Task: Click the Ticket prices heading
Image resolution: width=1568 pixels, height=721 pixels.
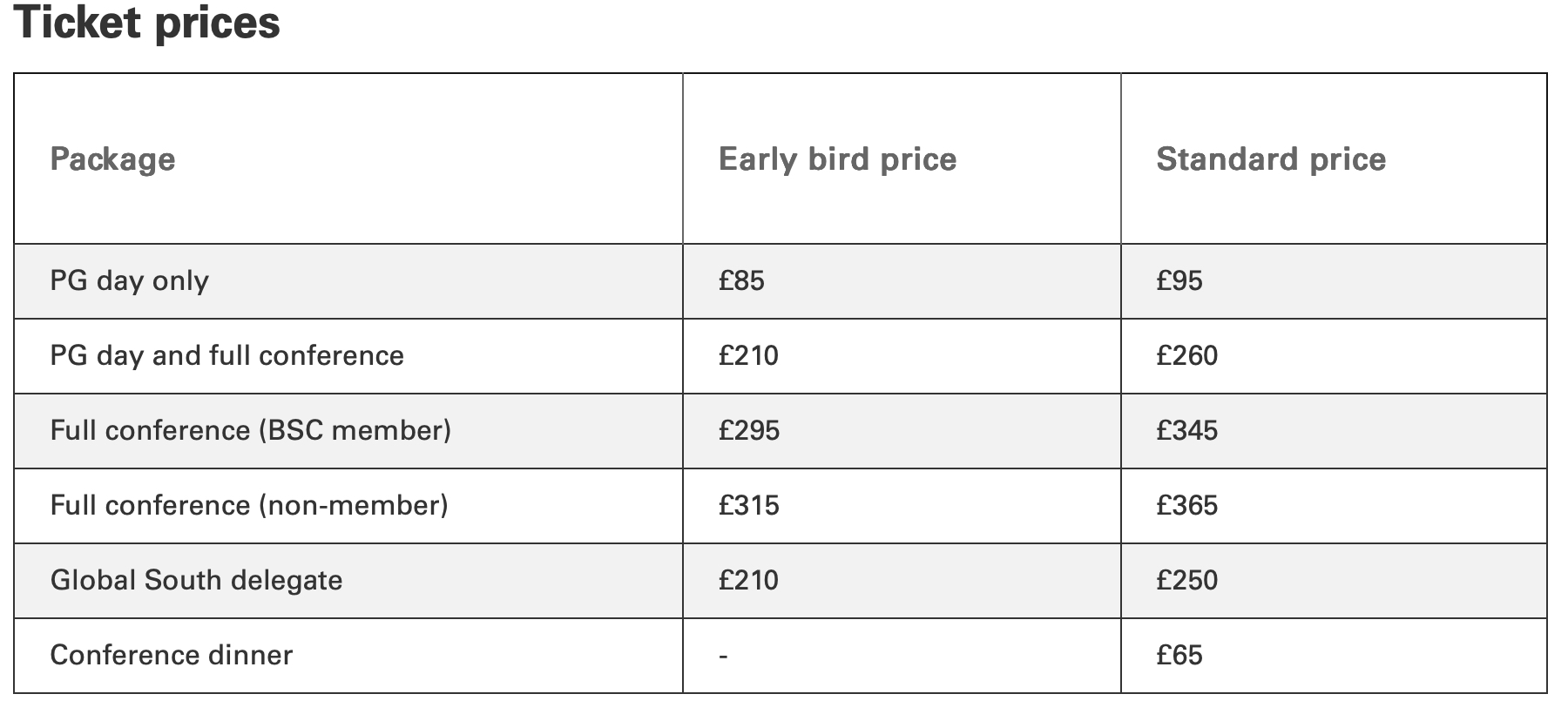Action: [x=147, y=23]
